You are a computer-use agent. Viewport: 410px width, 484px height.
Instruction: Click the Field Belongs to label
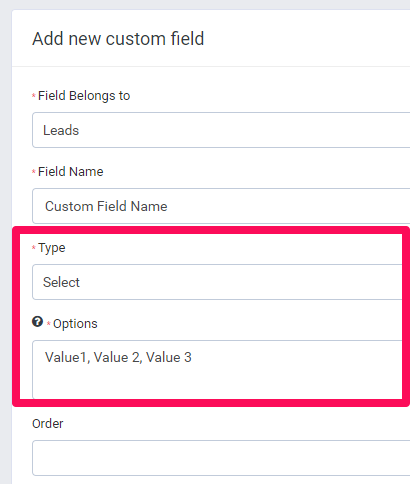coord(84,96)
